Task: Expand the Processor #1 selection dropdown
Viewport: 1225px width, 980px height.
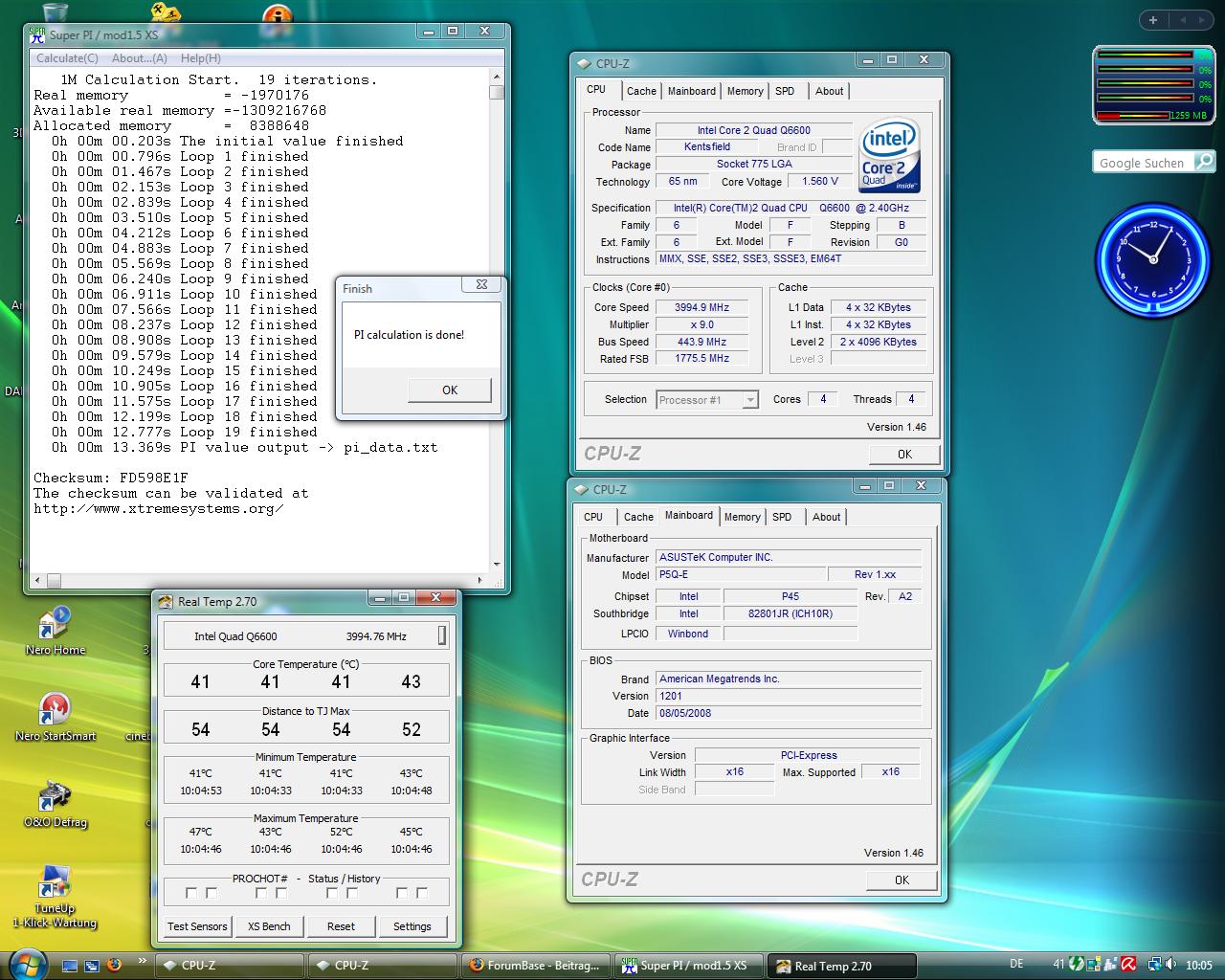Action: click(750, 400)
